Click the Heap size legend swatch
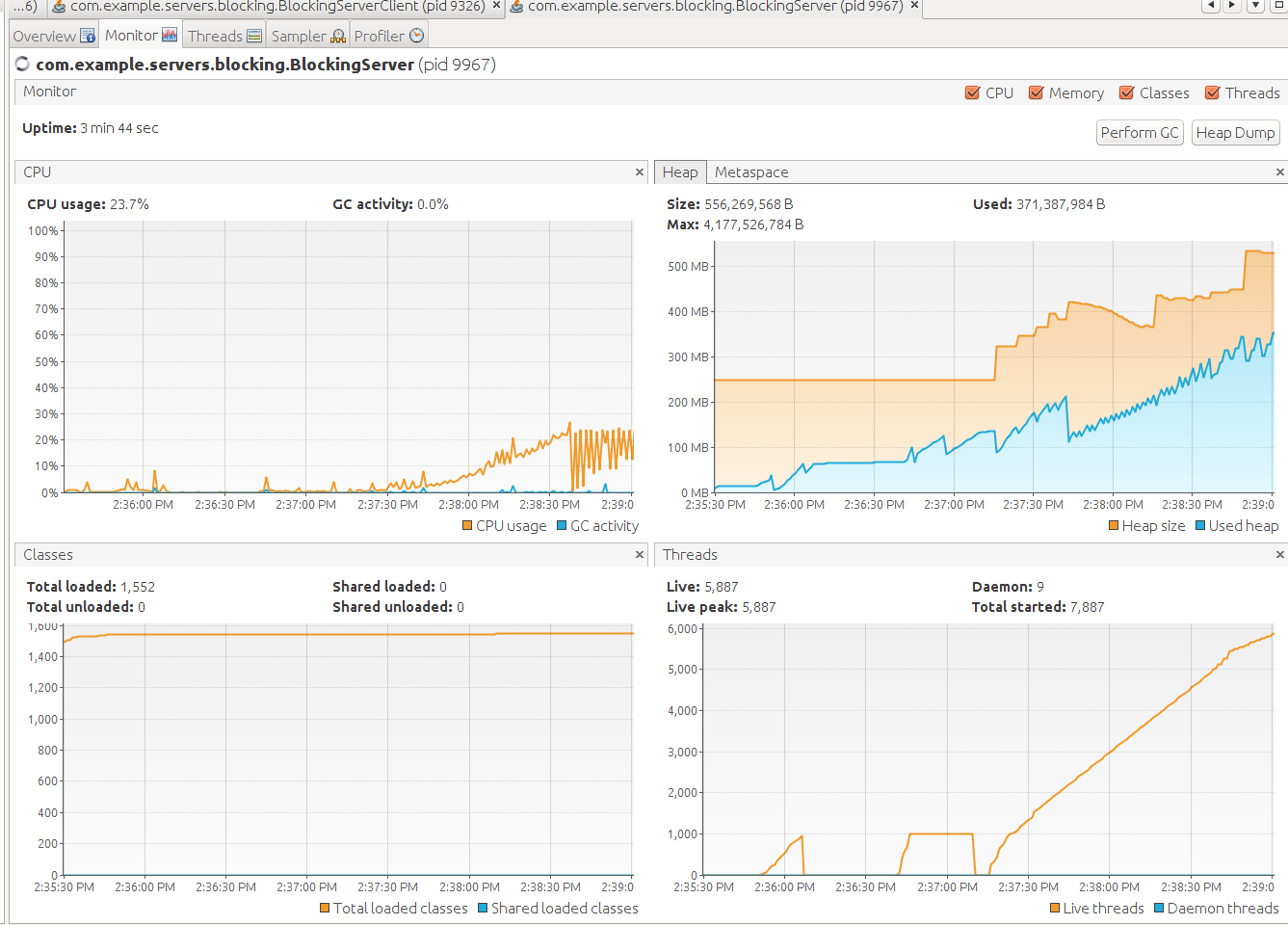This screenshot has width=1288, height=925. 1114,526
